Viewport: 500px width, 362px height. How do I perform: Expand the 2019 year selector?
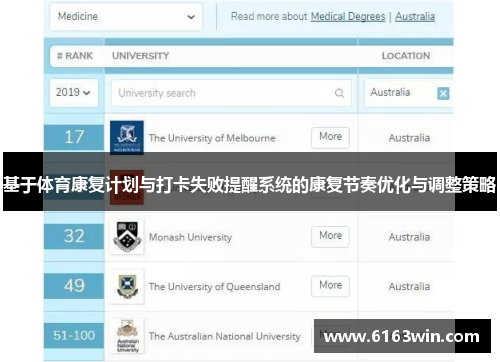coord(74,93)
